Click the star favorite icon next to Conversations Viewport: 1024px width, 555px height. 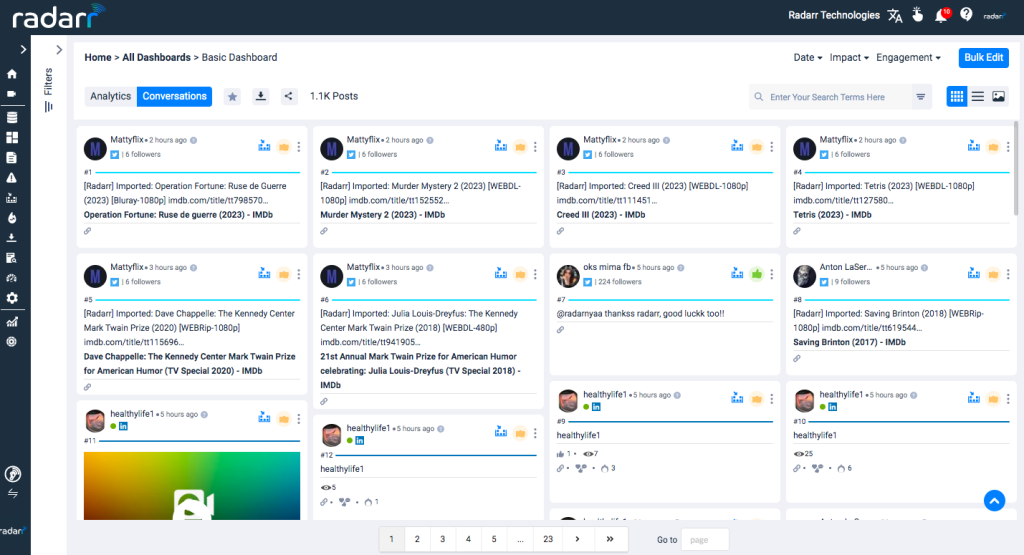(x=232, y=97)
